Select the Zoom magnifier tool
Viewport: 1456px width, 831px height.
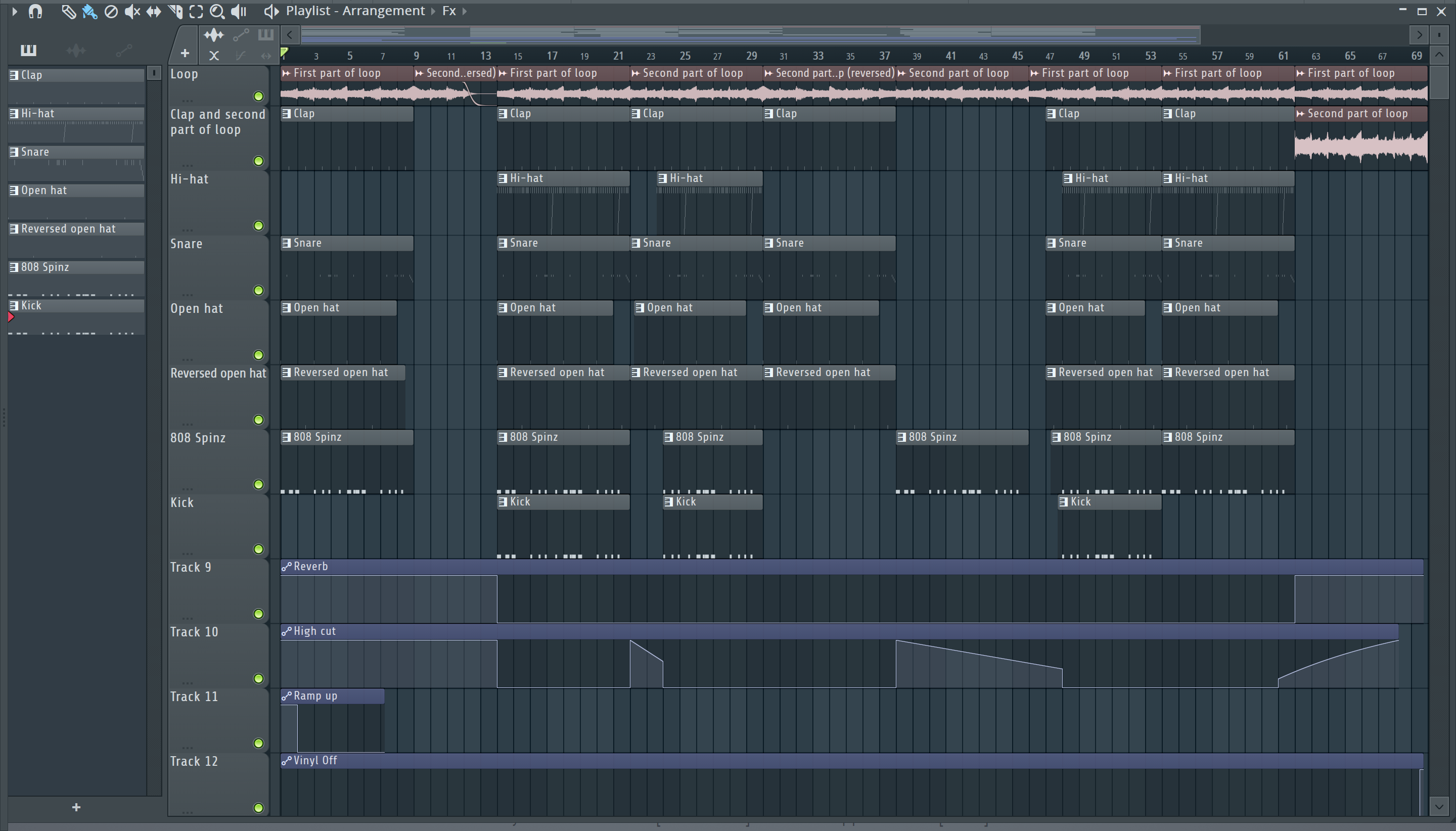click(217, 12)
